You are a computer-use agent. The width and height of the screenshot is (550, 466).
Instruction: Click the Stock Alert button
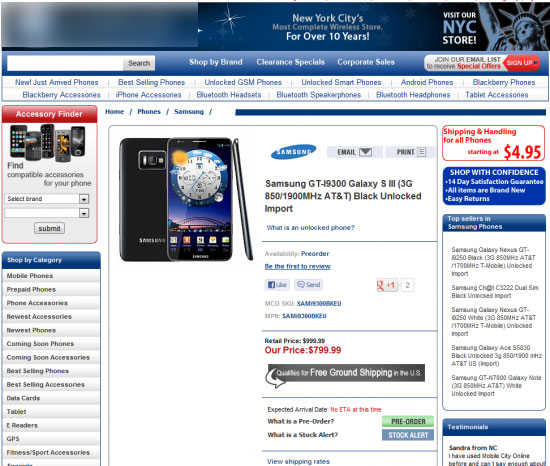pos(408,435)
